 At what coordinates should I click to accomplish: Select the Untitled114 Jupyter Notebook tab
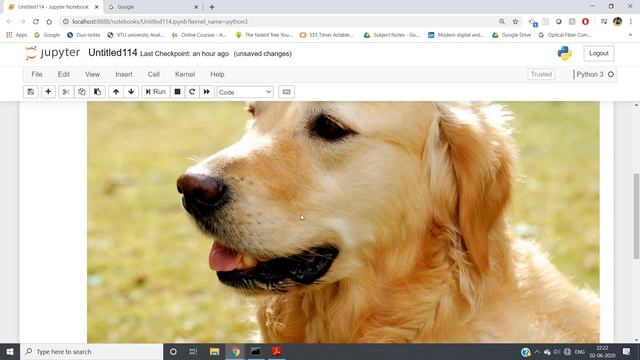[53, 7]
